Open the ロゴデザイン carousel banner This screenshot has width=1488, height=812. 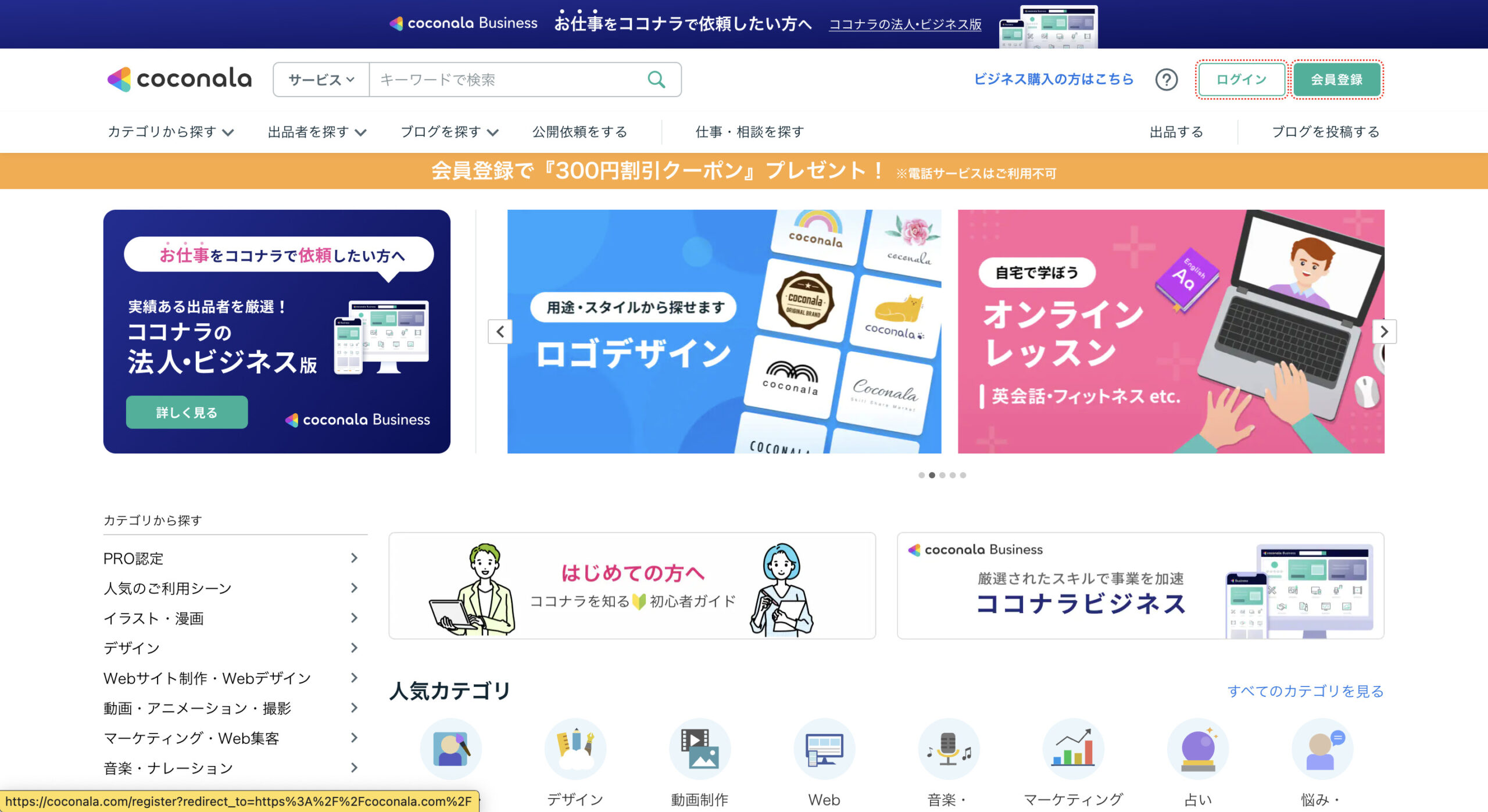(x=724, y=331)
